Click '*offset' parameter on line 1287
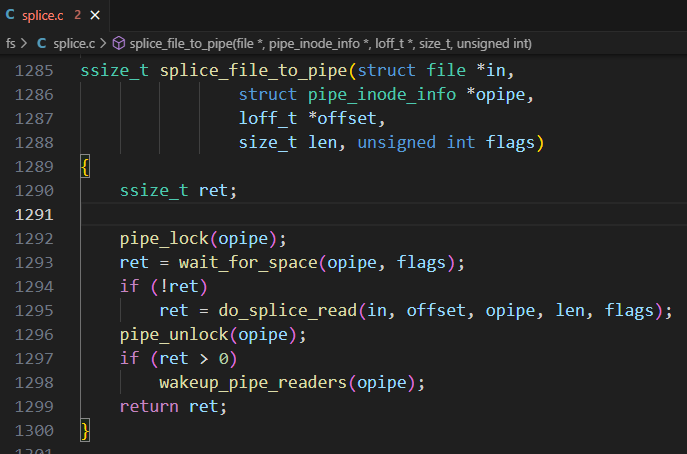 coord(342,119)
